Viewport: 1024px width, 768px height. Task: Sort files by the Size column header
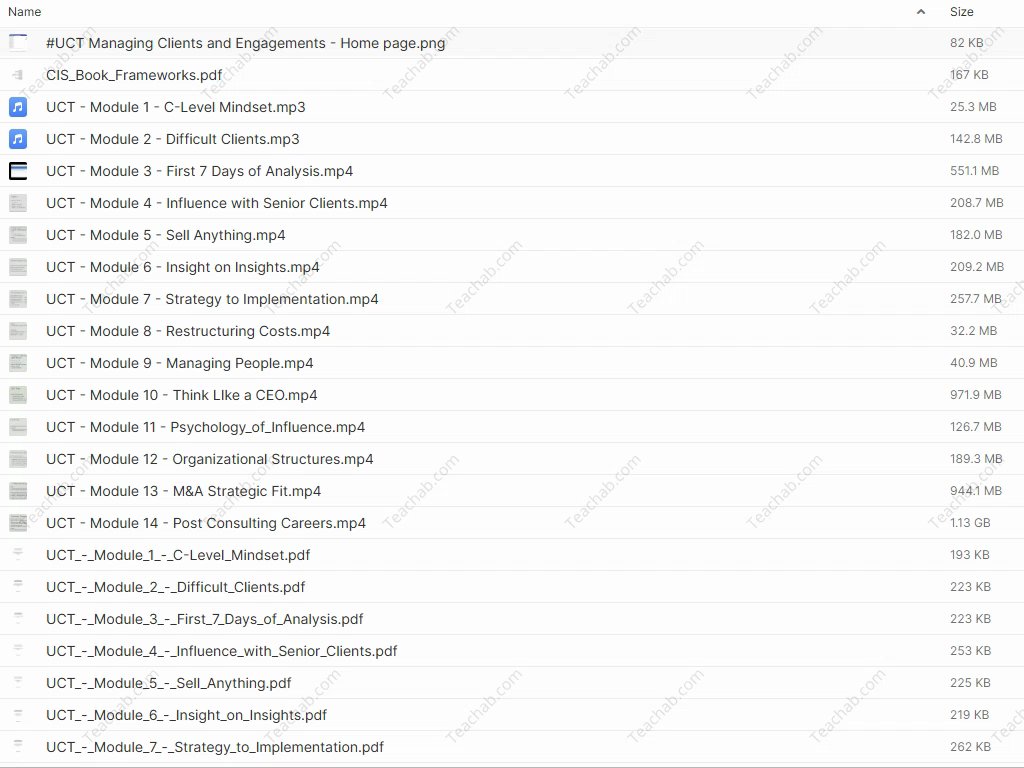(961, 12)
